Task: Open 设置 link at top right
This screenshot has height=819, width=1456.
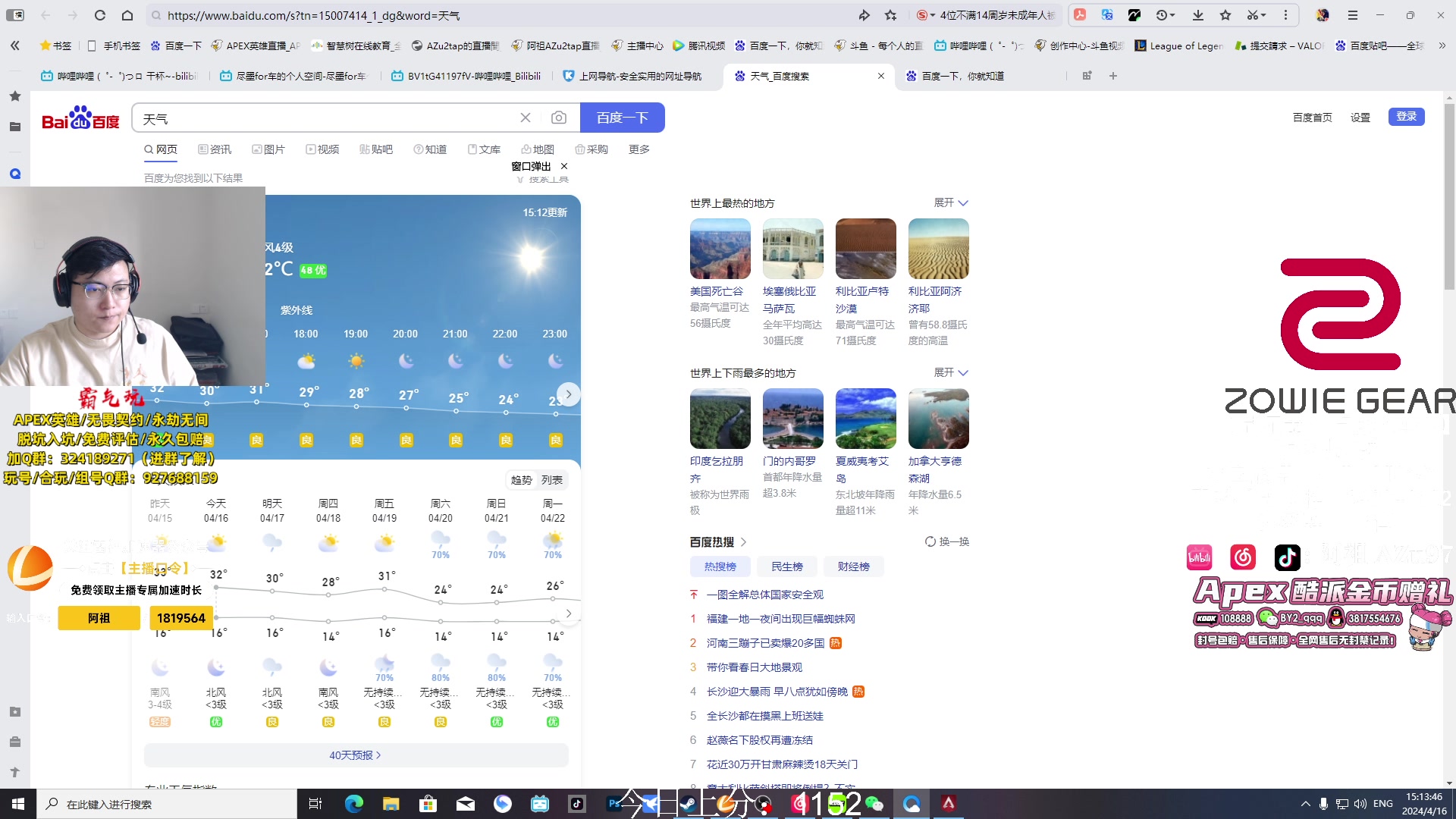Action: point(1360,118)
